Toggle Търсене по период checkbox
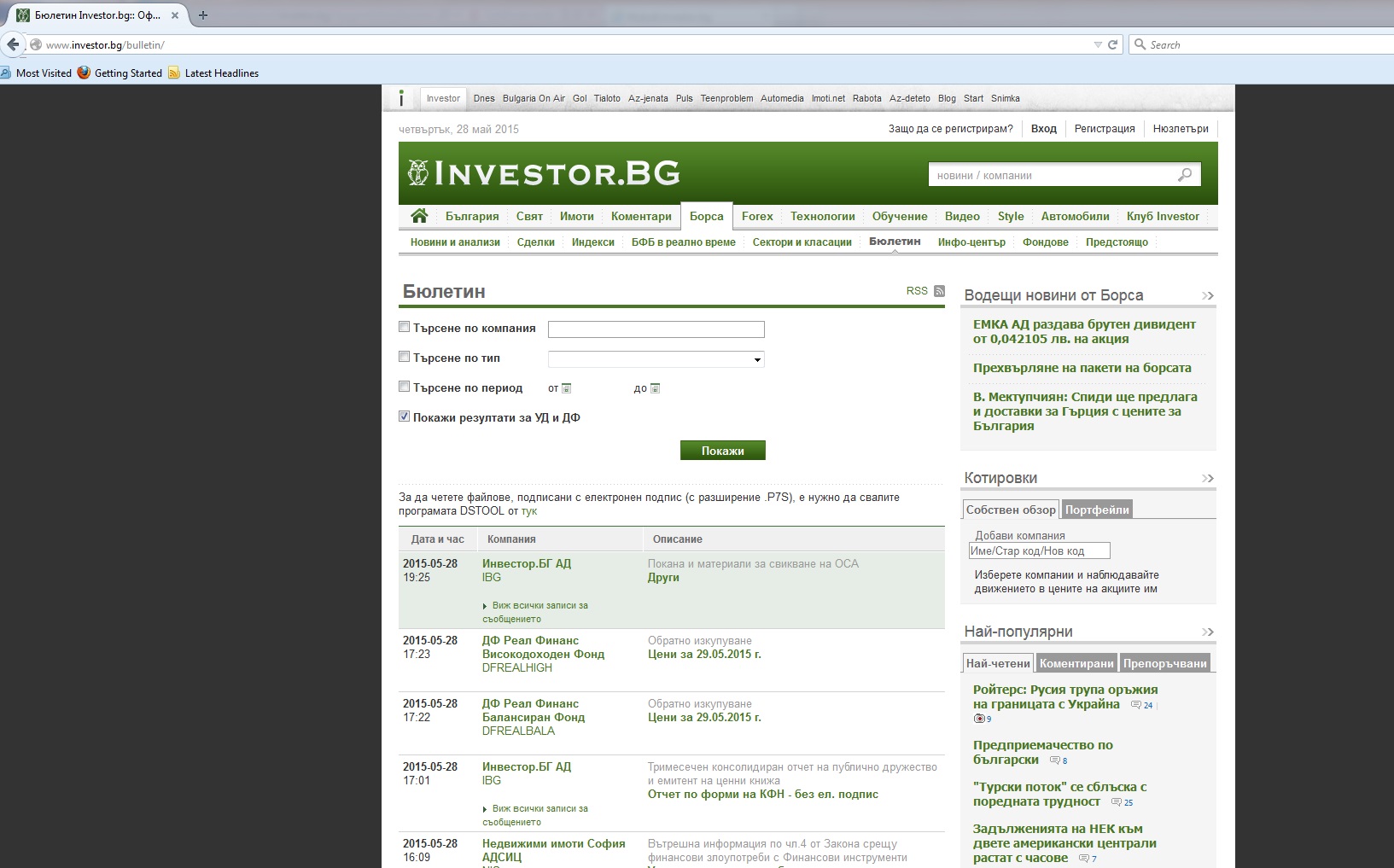This screenshot has height=868, width=1394. 405,387
